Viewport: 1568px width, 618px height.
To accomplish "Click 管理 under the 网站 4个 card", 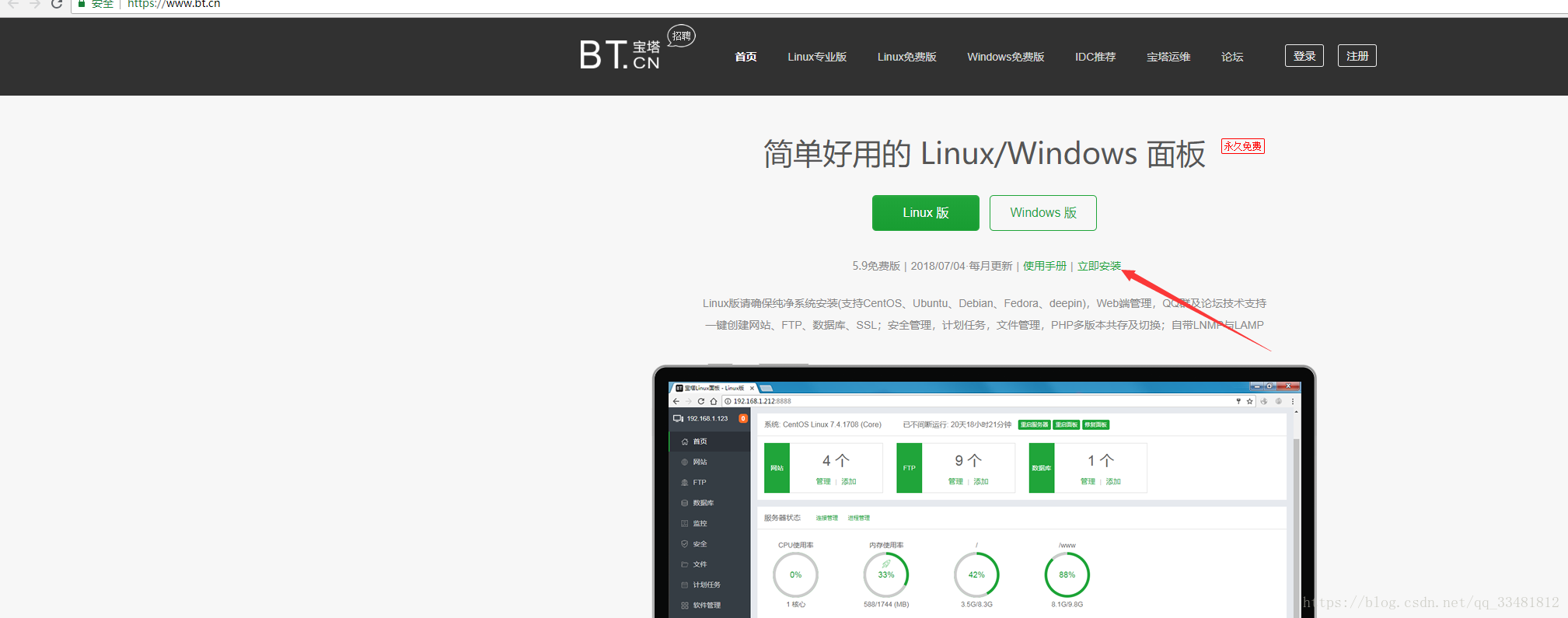I will (823, 481).
